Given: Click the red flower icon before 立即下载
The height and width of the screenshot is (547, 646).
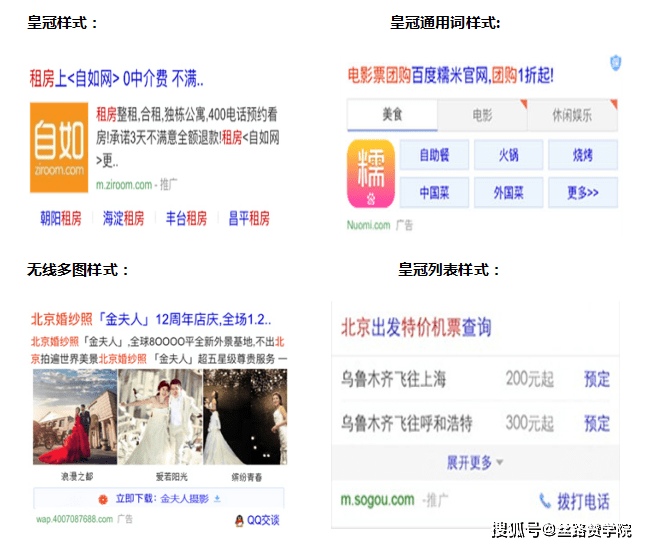Looking at the screenshot, I should [x=103, y=499].
